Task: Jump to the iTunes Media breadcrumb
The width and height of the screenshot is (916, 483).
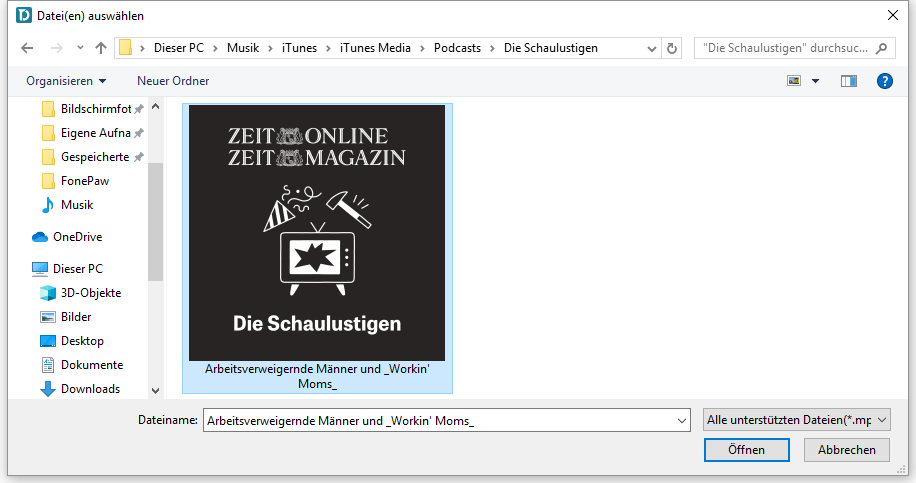Action: (375, 48)
